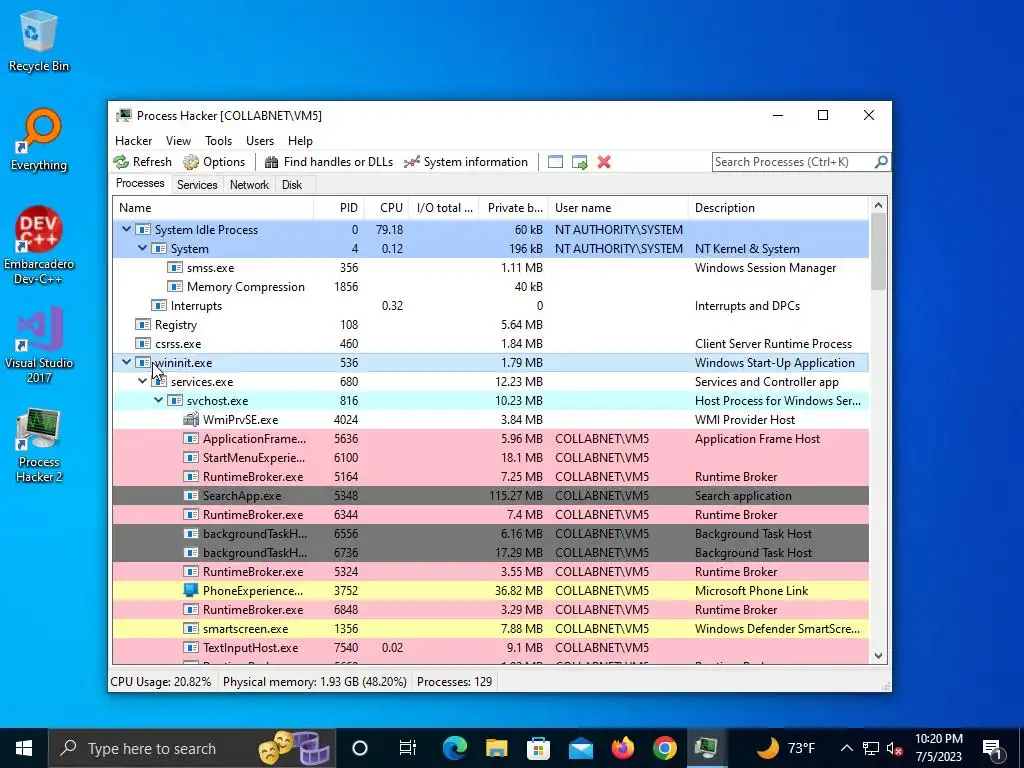The image size is (1024, 768).
Task: Select the smss.exe process row
Action: pyautogui.click(x=490, y=268)
